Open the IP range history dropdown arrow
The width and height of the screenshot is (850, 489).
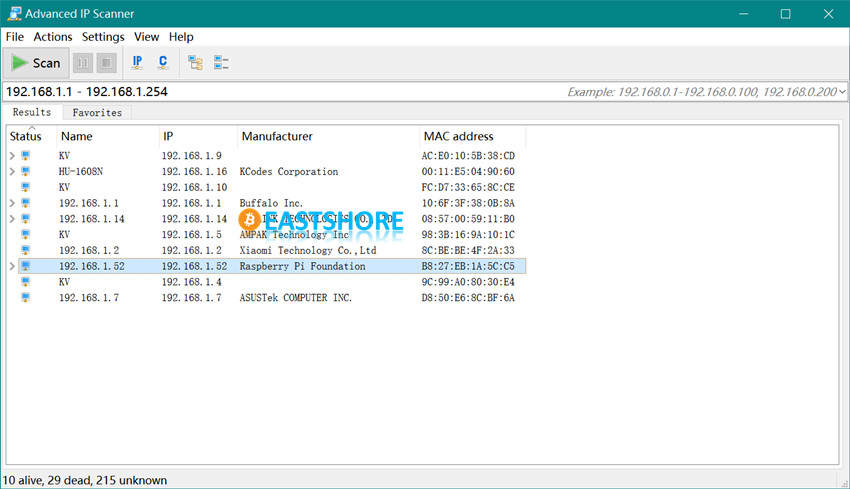tap(842, 92)
